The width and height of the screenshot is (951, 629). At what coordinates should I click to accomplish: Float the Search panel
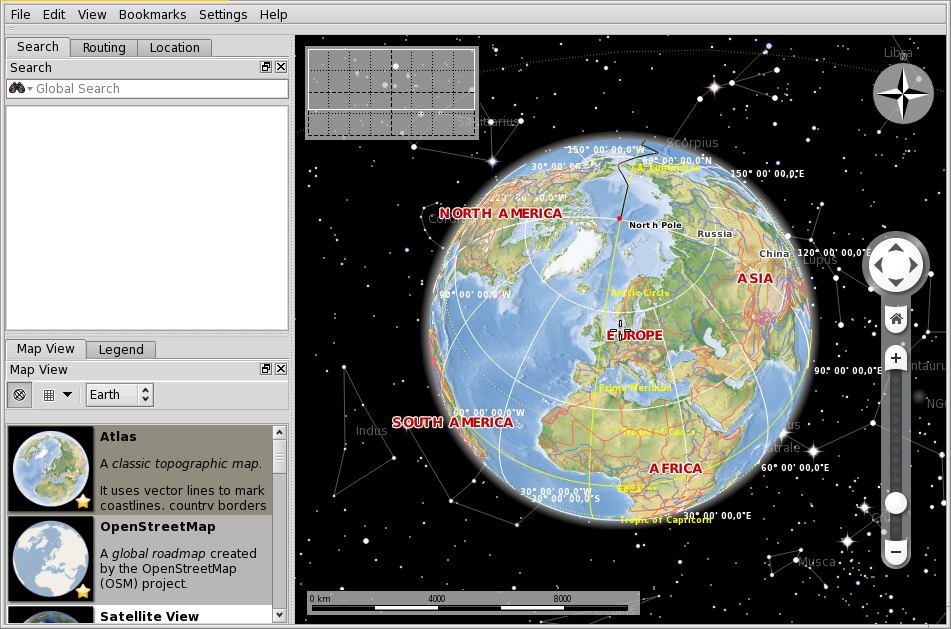266,67
